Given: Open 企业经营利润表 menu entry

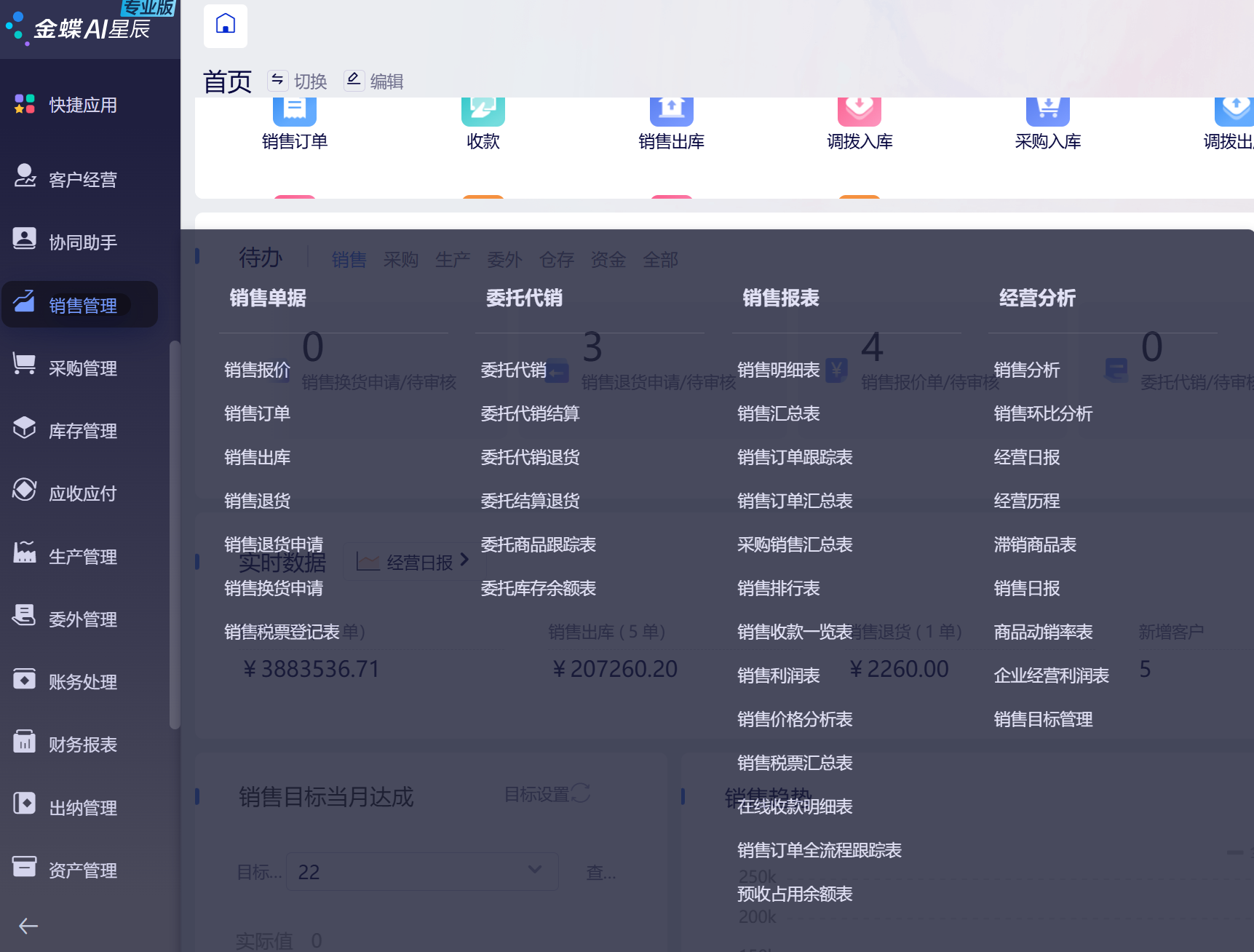Looking at the screenshot, I should coord(1052,676).
